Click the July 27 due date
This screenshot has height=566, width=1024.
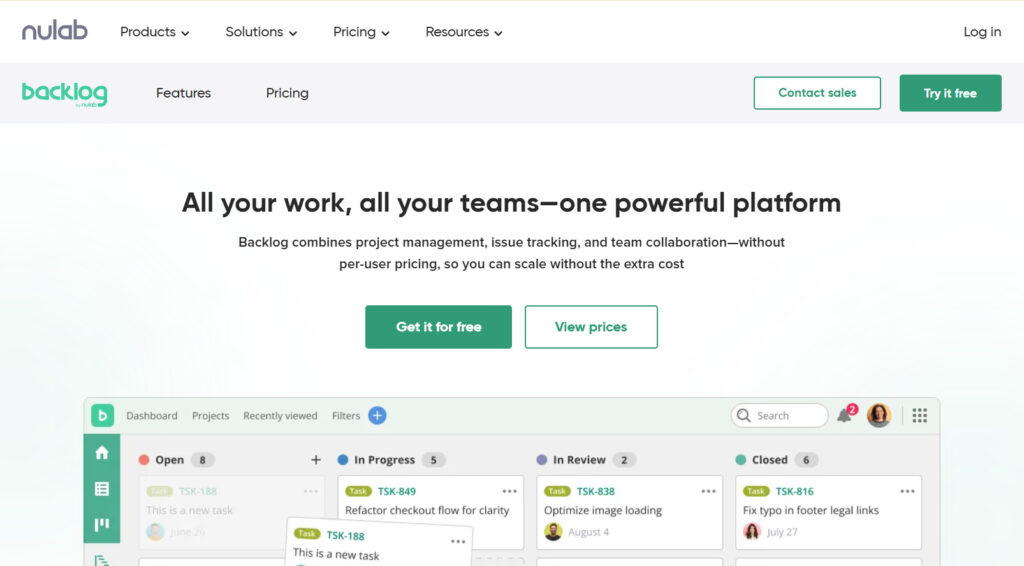(x=782, y=532)
